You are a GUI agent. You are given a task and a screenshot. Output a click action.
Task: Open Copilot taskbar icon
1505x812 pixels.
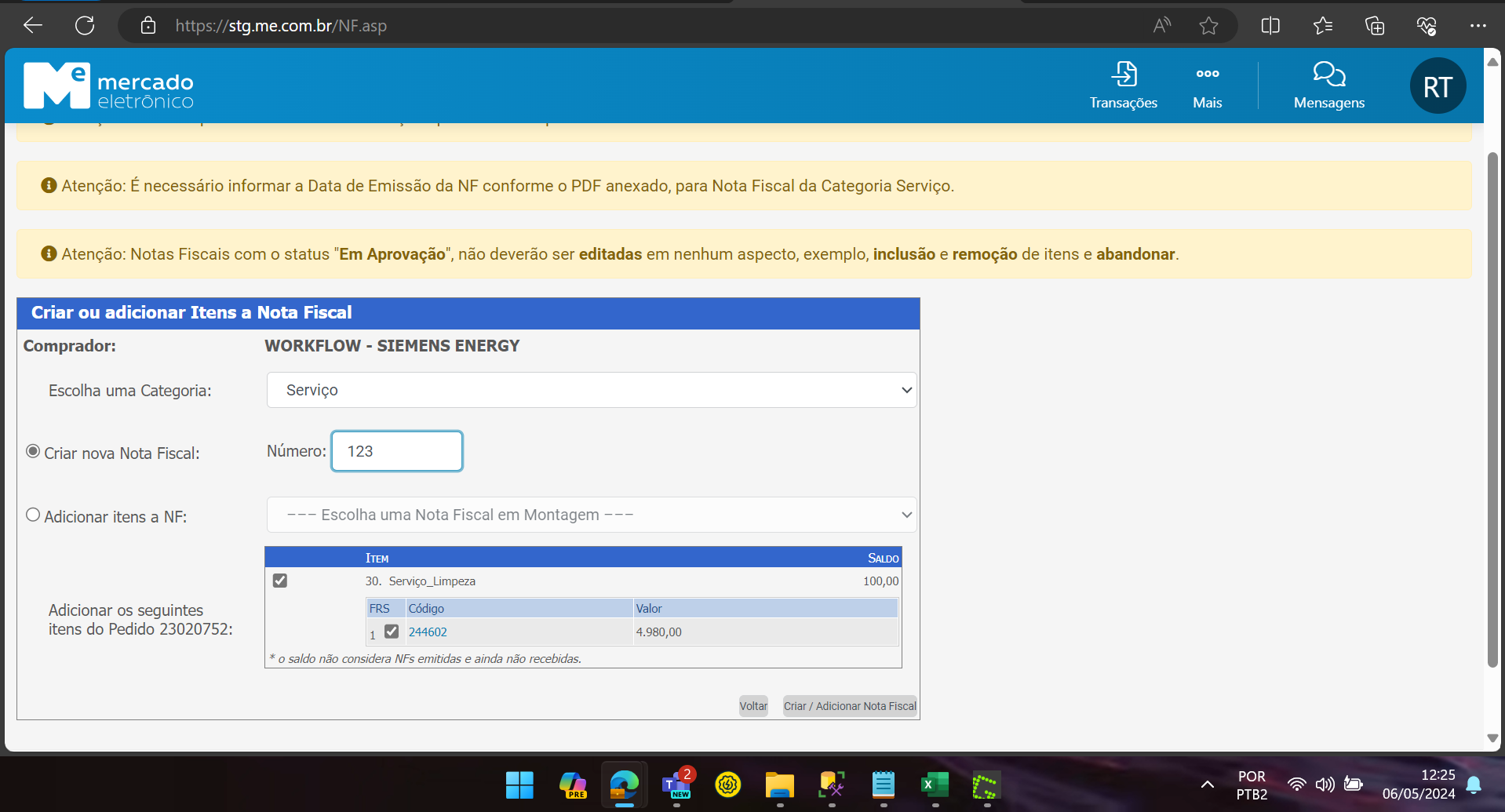(x=572, y=785)
